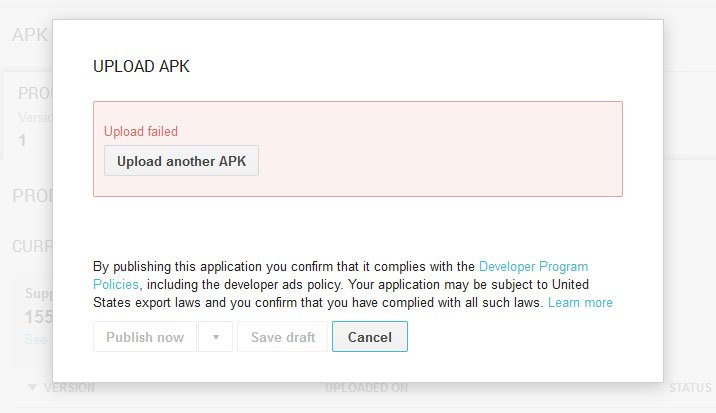Viewport: 716px width, 413px height.
Task: Click the APK page heading behind dialog
Action: tap(30, 35)
